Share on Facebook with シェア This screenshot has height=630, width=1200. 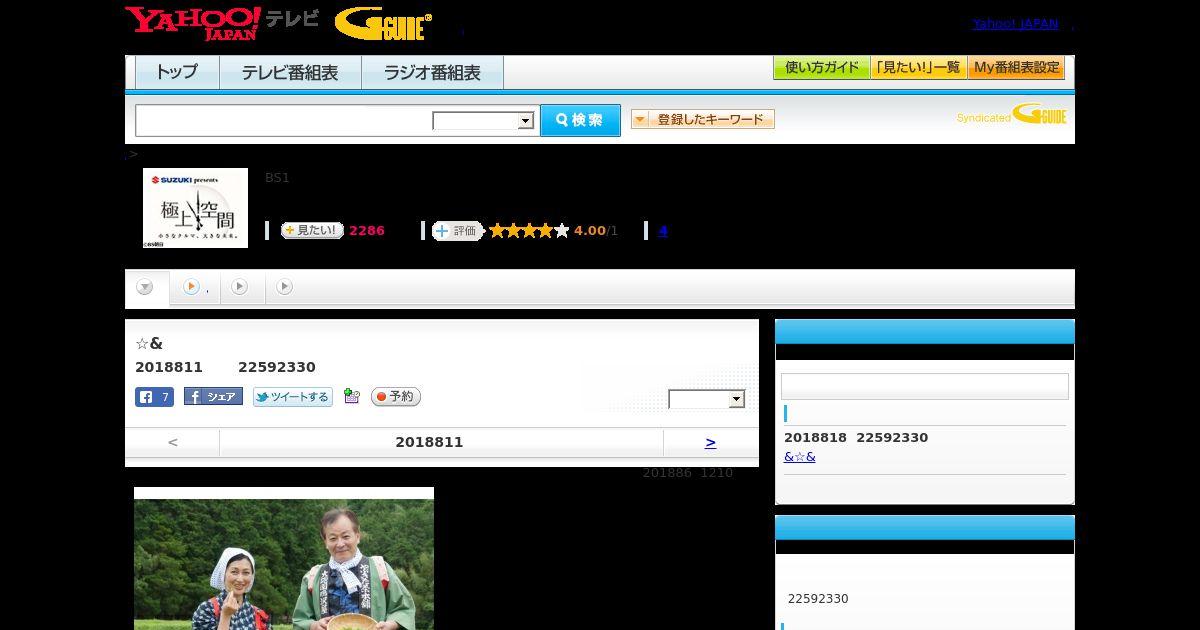[213, 397]
